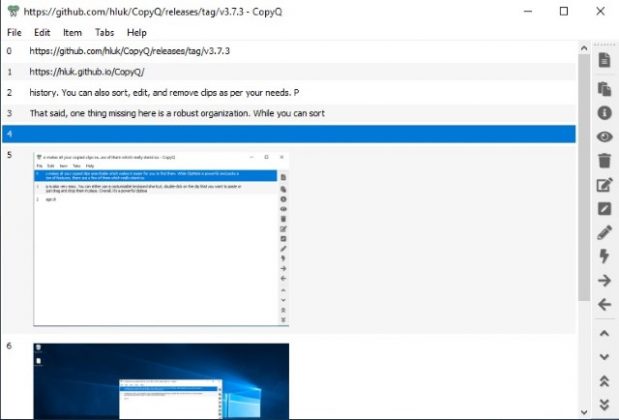Click the edit item pencil-square icon
This screenshot has height=420, width=619.
click(x=604, y=185)
